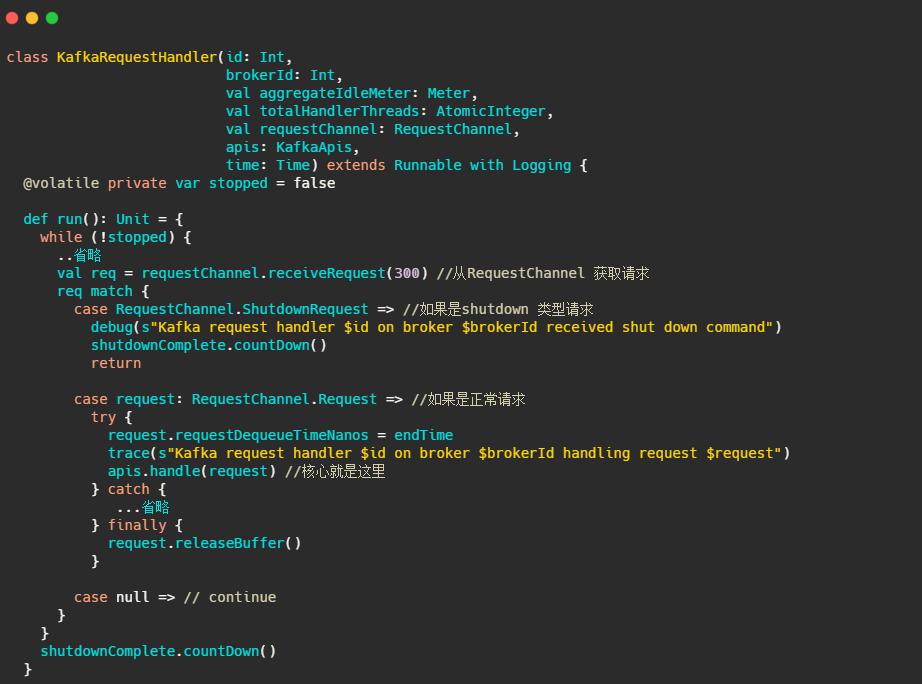Click the 'case null => // continue' line
The height and width of the screenshot is (684, 922).
point(175,598)
